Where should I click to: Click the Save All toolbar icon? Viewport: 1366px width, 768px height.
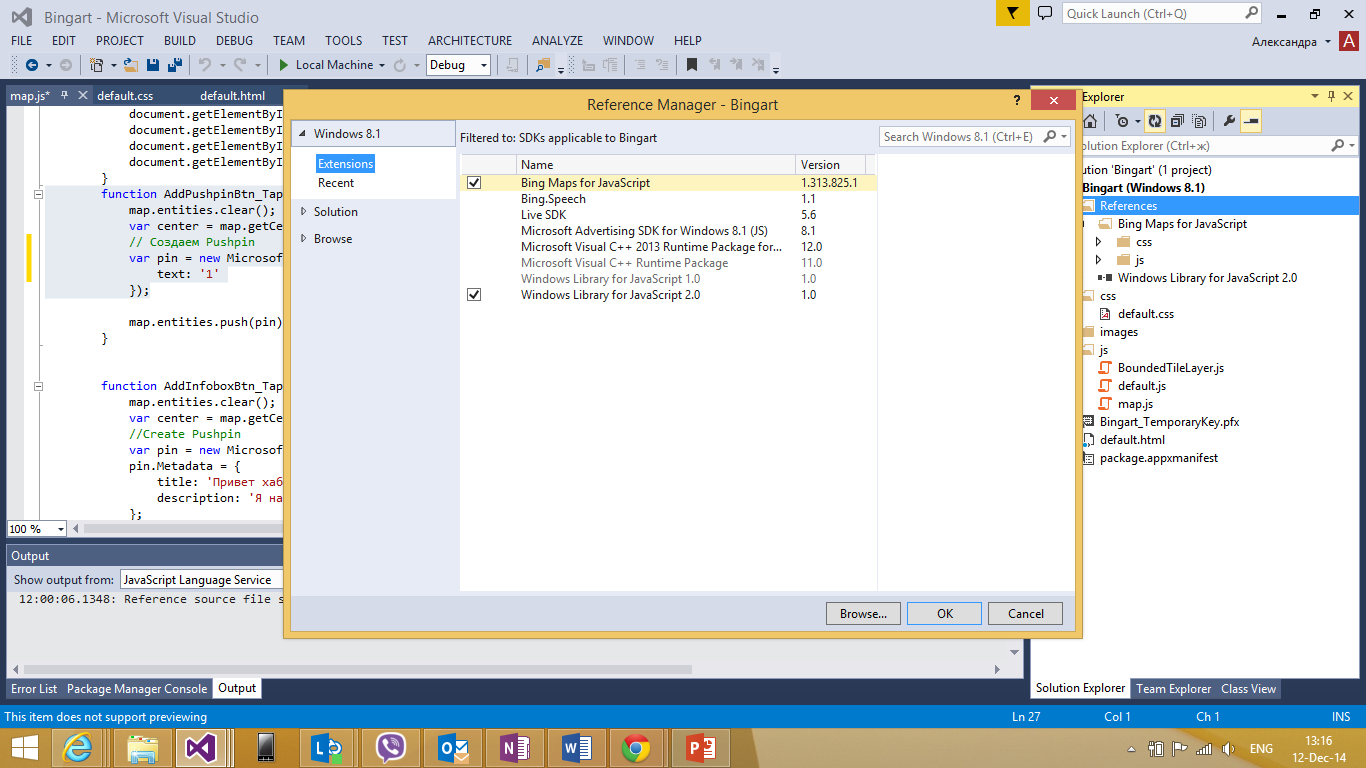[x=174, y=65]
